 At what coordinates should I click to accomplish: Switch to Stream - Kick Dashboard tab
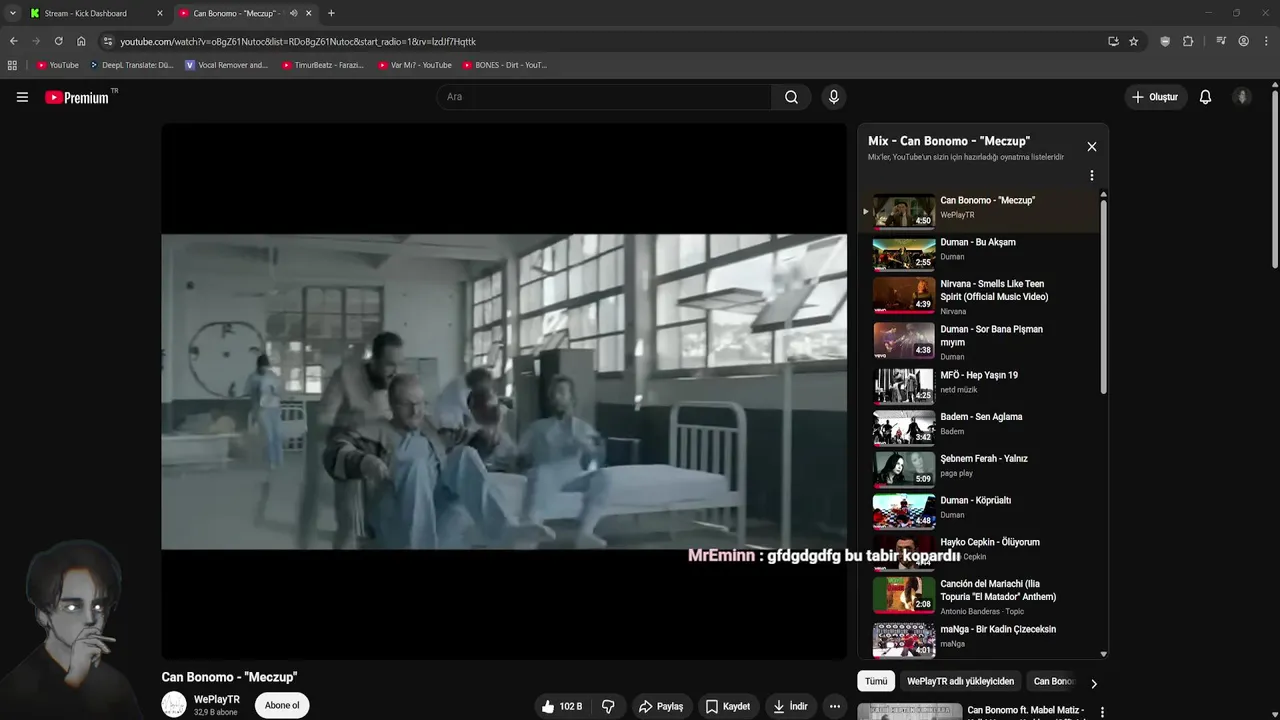95,13
